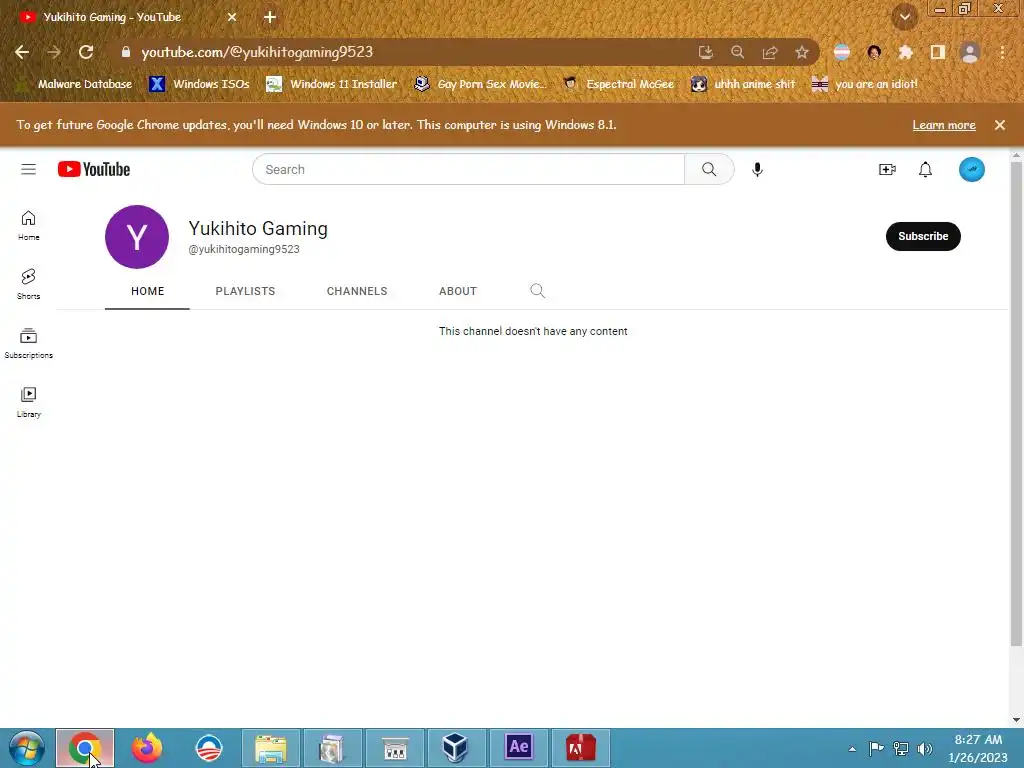Open tab search dropdown arrow

coord(904,17)
